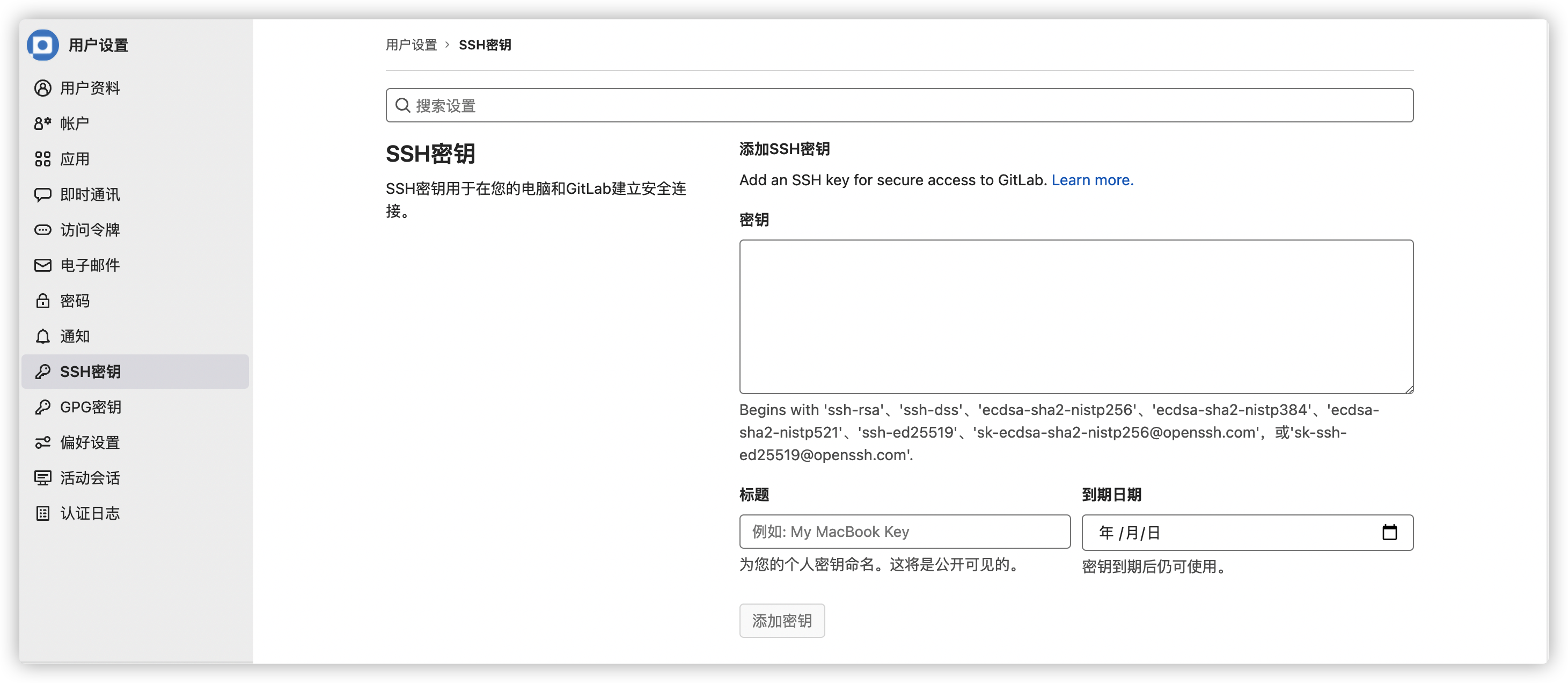Click the 标题 title input field
Image resolution: width=1568 pixels, height=683 pixels.
click(x=905, y=532)
